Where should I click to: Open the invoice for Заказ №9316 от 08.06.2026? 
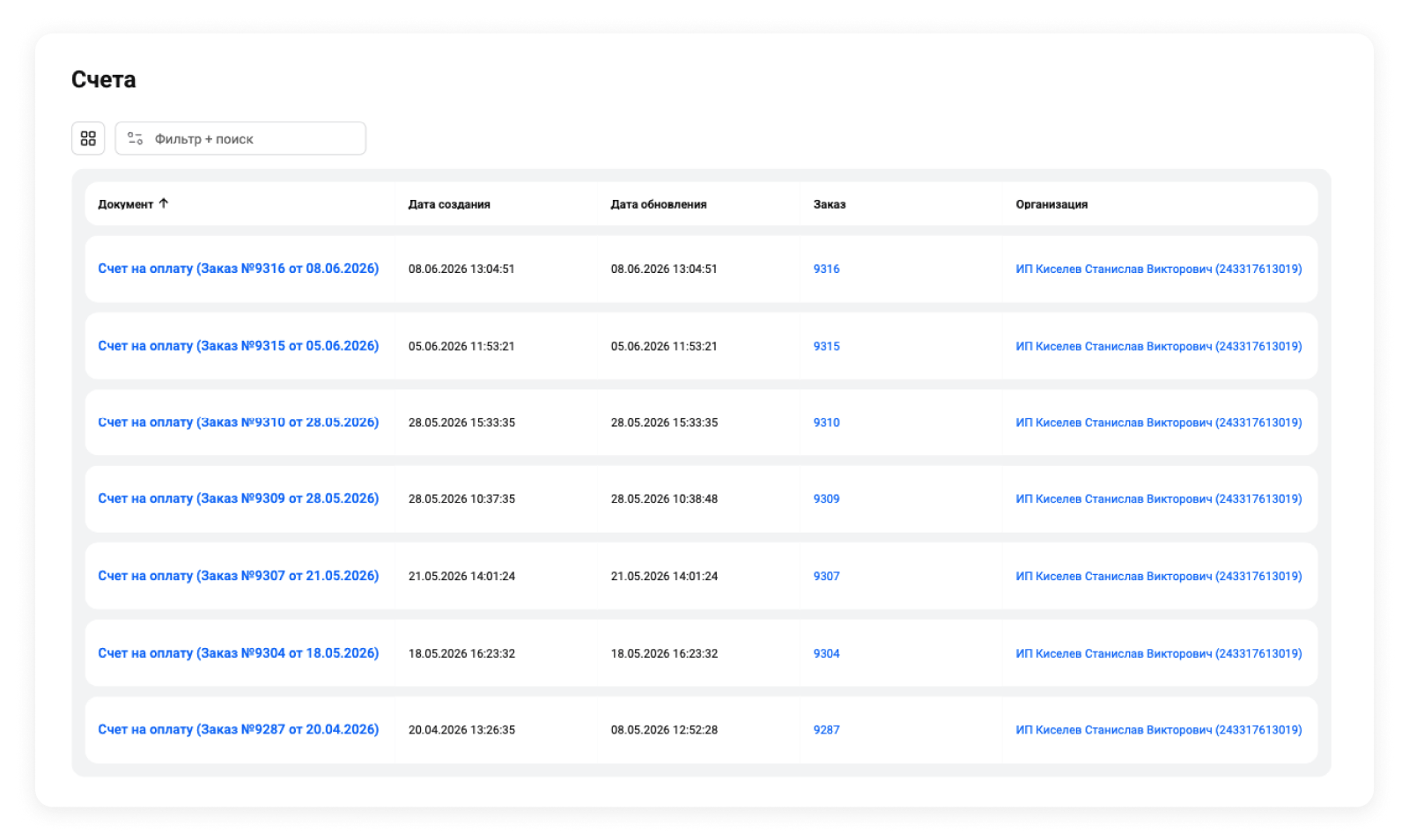coord(239,269)
